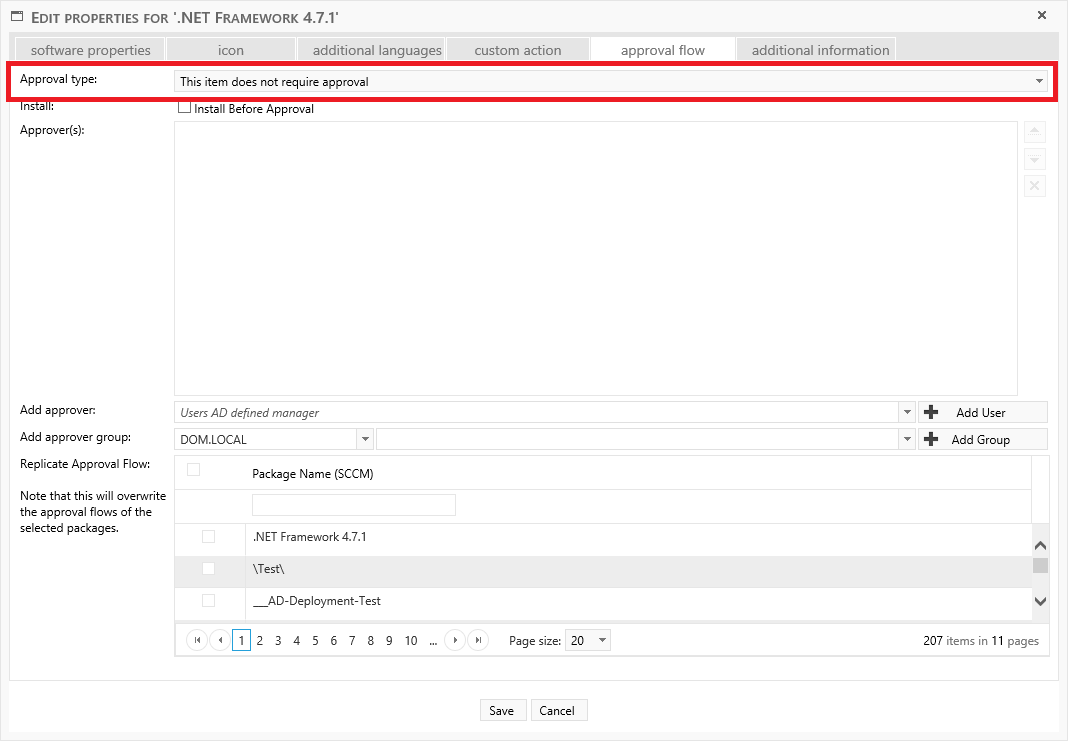
Task: Click the Add User button
Action: (x=982, y=412)
